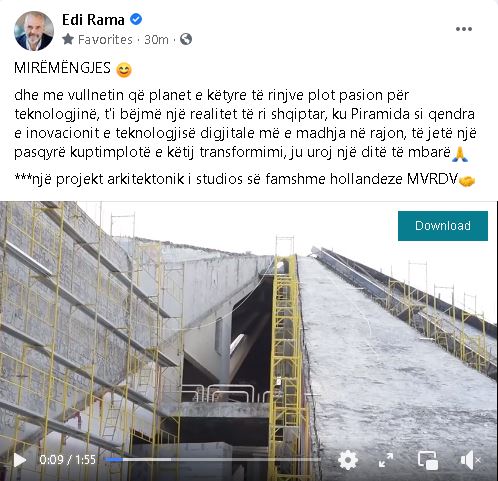Viewport: 498px width, 481px height.
Task: Click the video progress bar
Action: pyautogui.click(x=212, y=460)
